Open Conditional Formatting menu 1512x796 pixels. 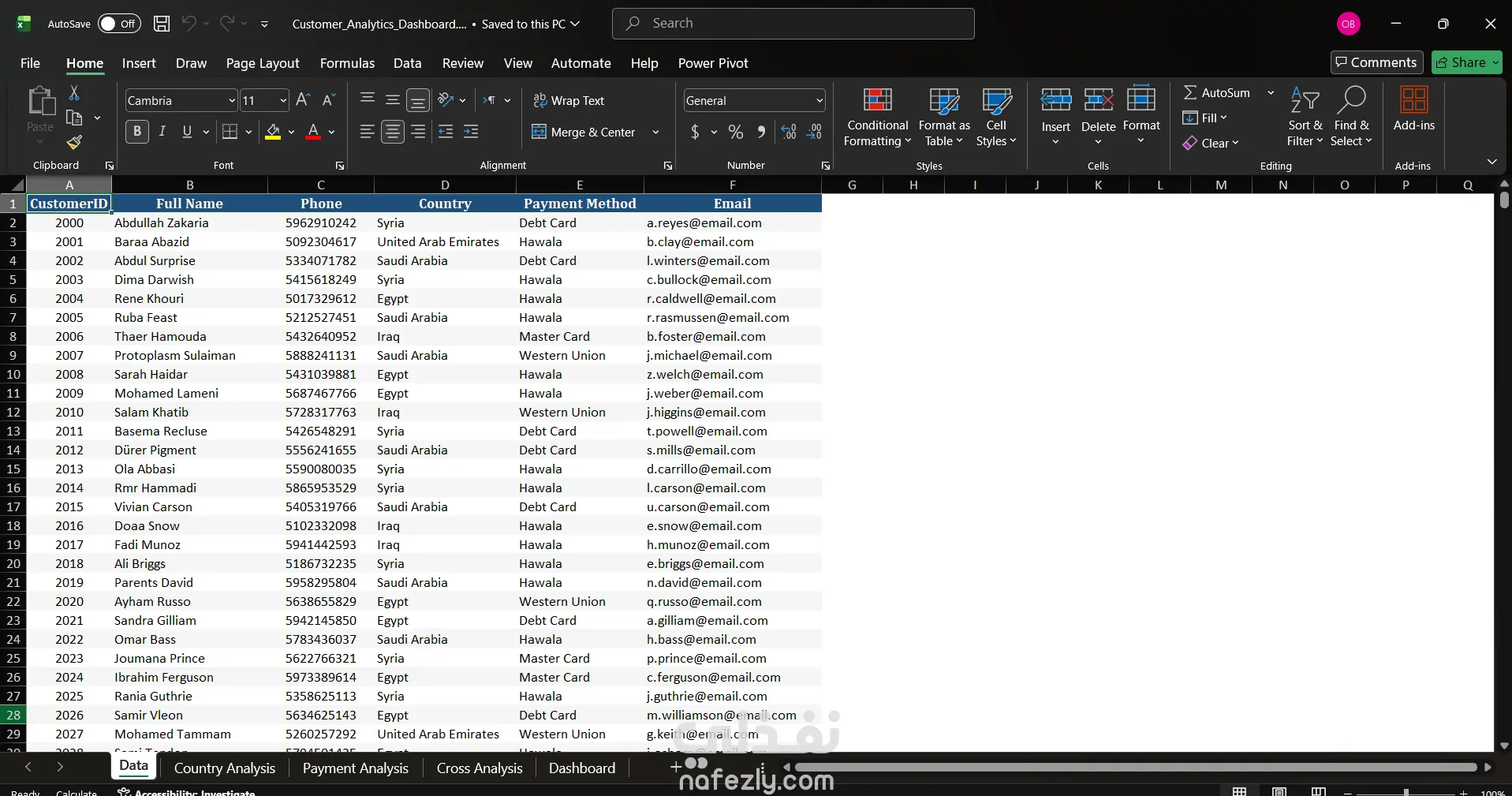click(877, 117)
